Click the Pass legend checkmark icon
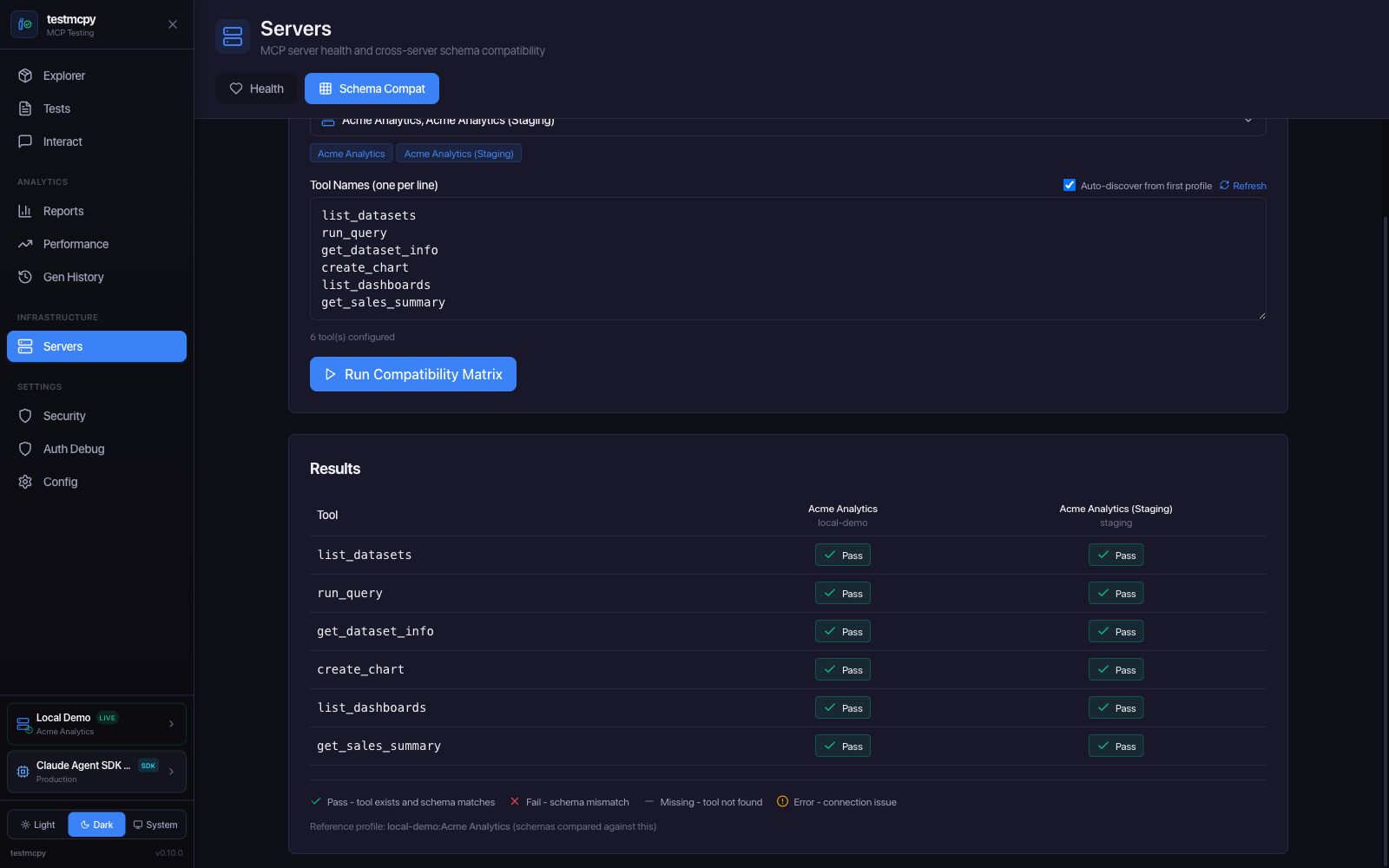This screenshot has width=1389, height=868. coord(316,801)
